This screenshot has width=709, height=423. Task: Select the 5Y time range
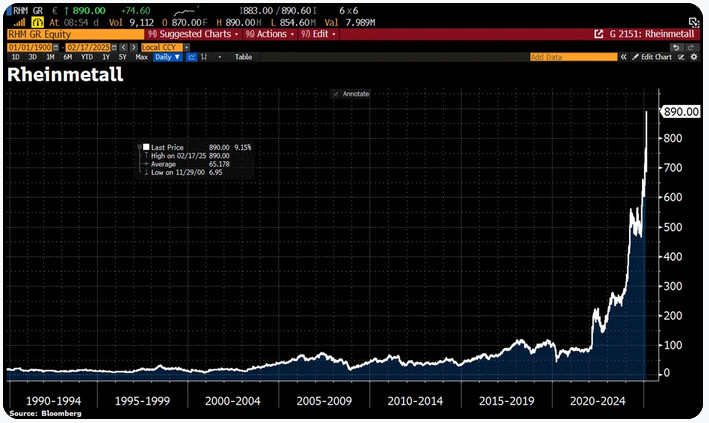(x=123, y=57)
